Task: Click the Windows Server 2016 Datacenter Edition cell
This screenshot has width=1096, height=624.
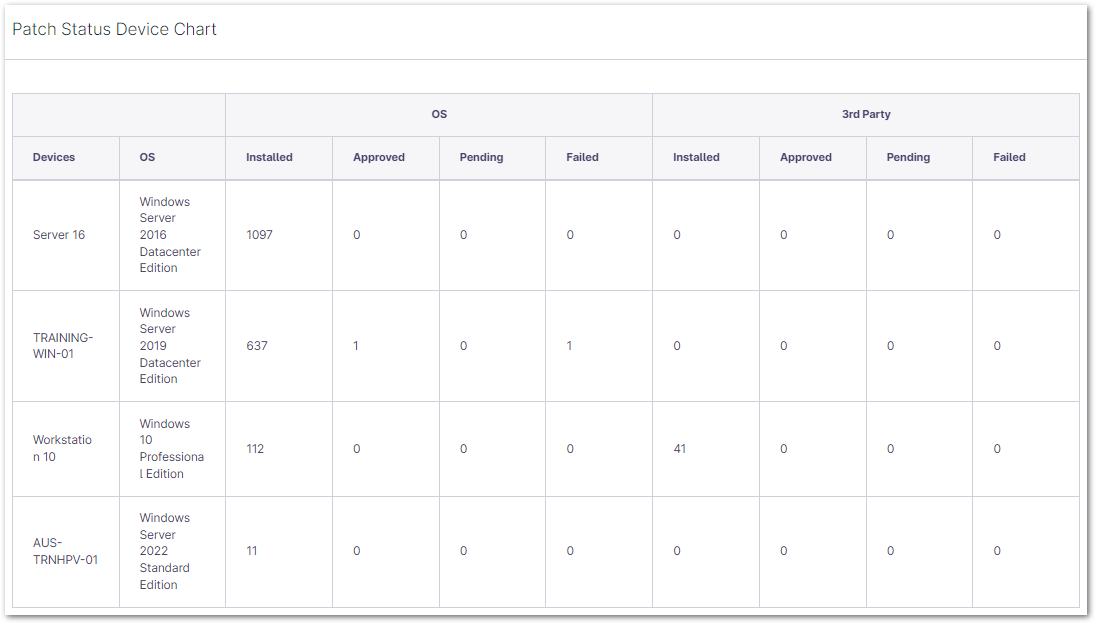Action: click(x=170, y=235)
